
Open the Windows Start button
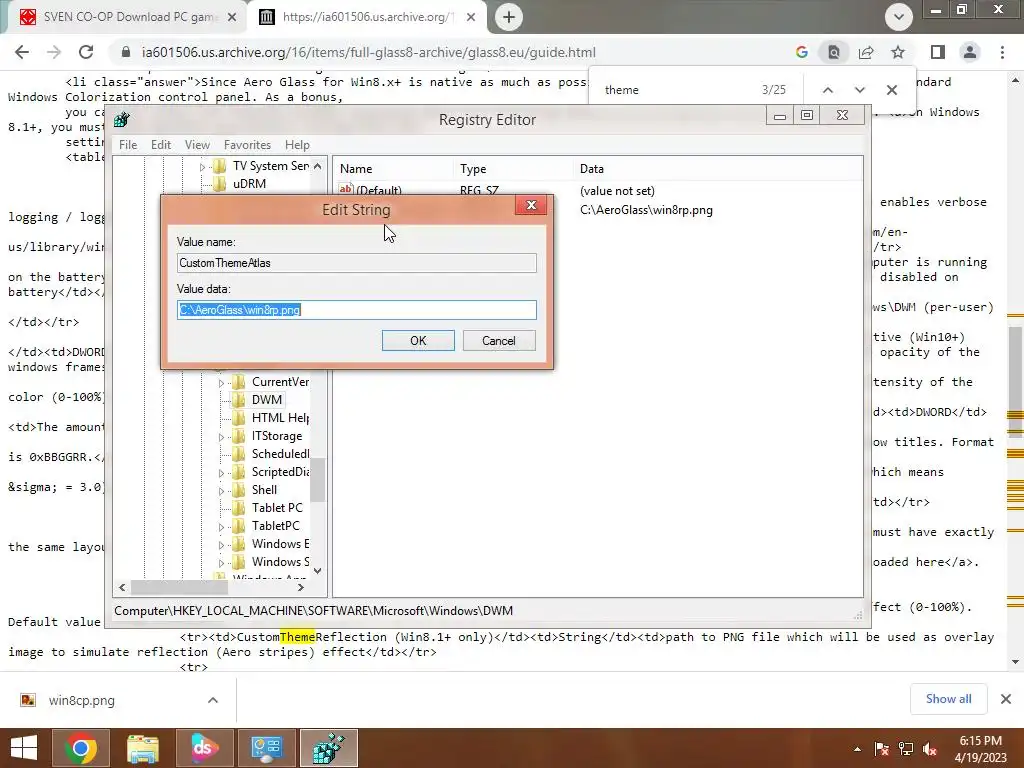[x=24, y=748]
